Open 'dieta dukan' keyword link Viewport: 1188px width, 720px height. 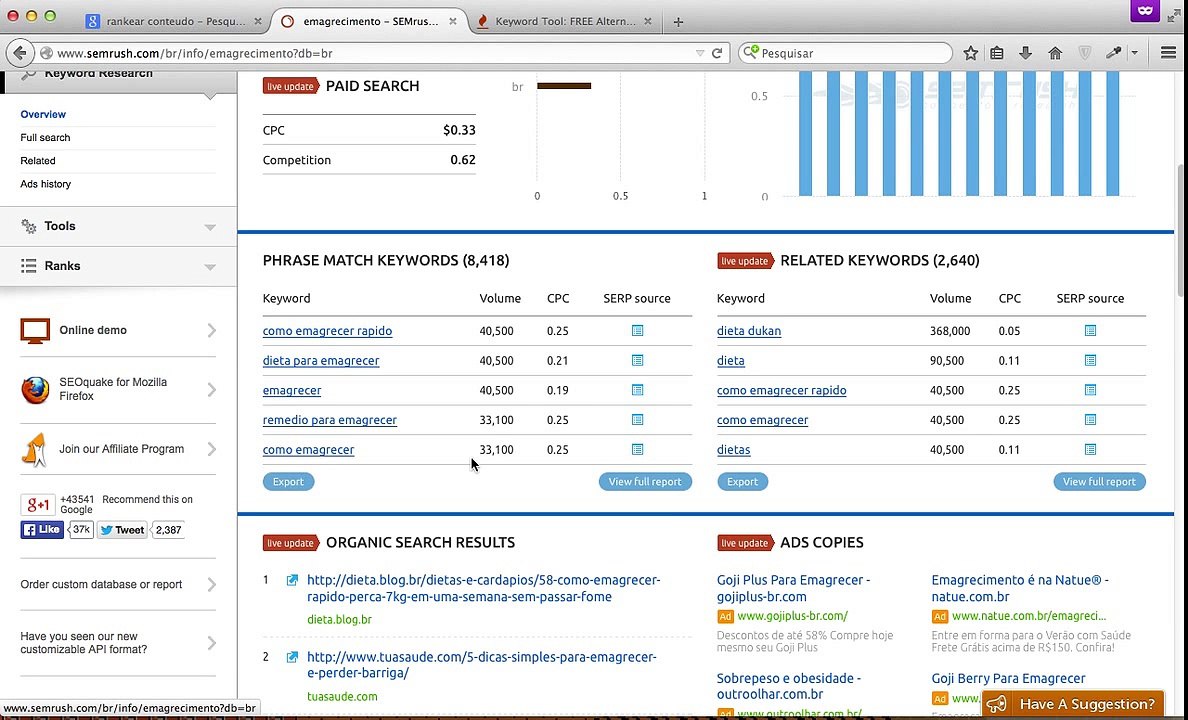[x=749, y=331]
